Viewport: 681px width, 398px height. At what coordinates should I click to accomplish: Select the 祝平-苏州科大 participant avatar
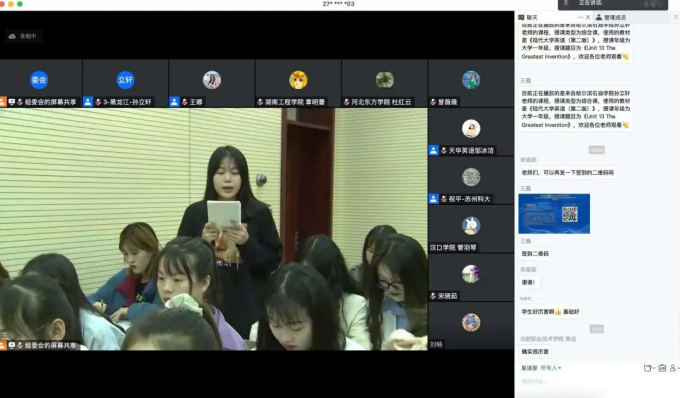tap(471, 177)
